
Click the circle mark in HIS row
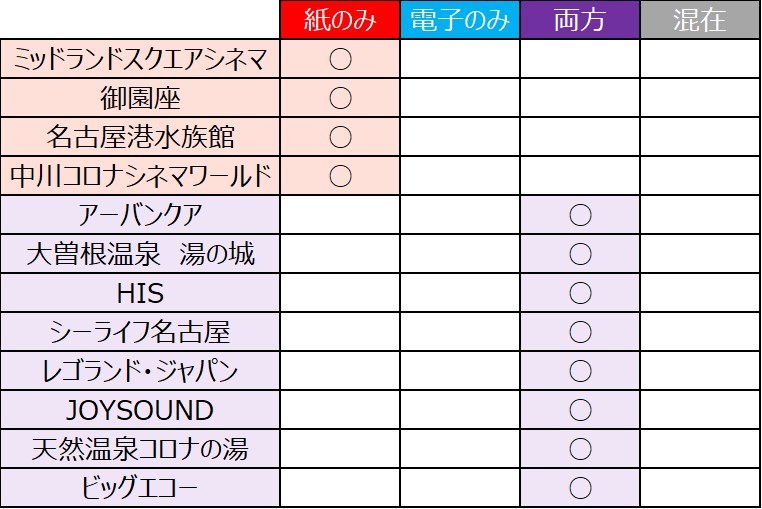click(x=580, y=293)
